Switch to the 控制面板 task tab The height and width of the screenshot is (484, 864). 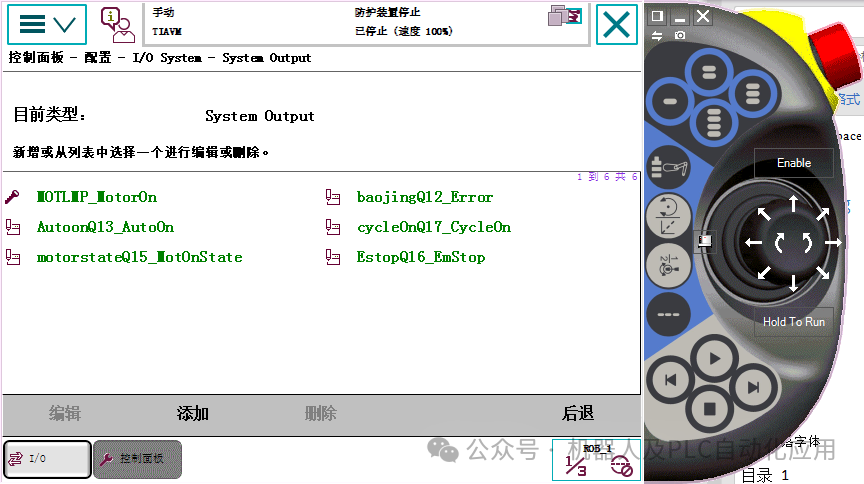(137, 459)
